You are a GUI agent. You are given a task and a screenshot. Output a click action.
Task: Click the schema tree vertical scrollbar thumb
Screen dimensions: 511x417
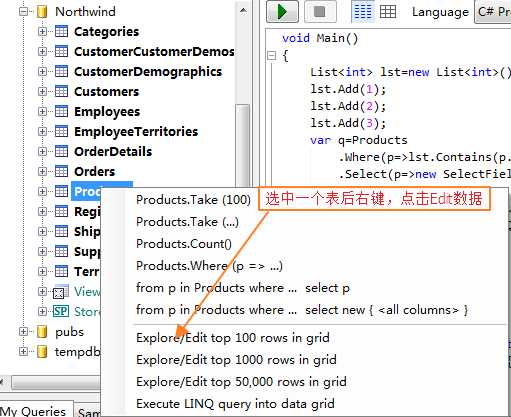pos(243,146)
